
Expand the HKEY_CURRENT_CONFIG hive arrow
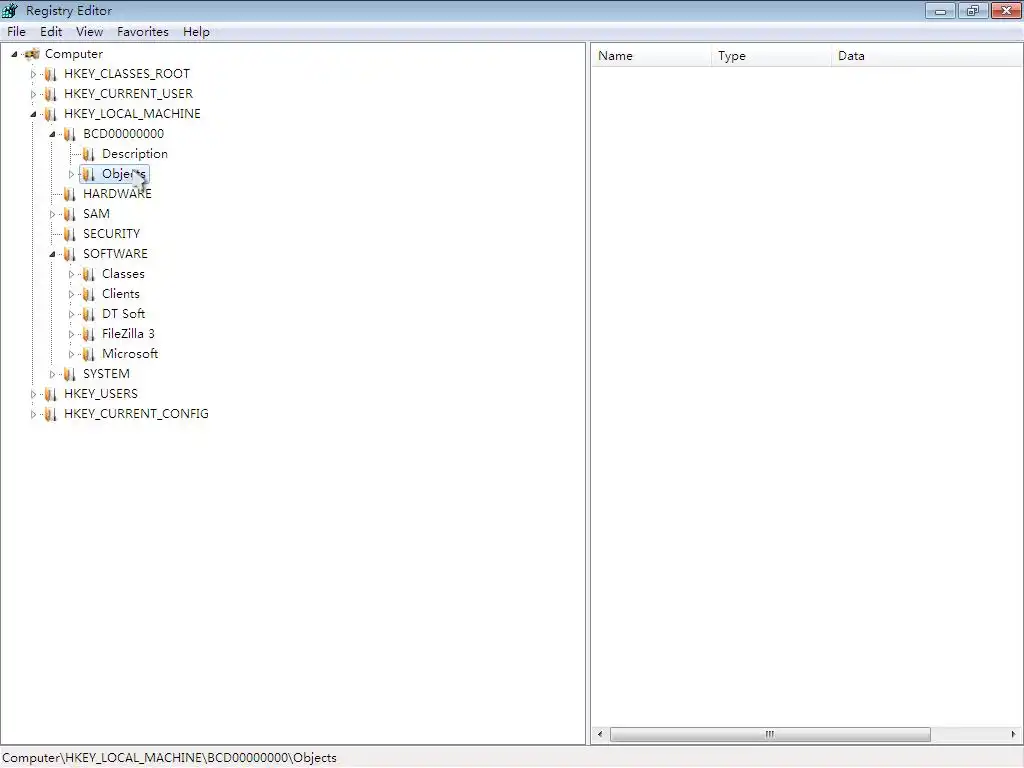tap(33, 414)
